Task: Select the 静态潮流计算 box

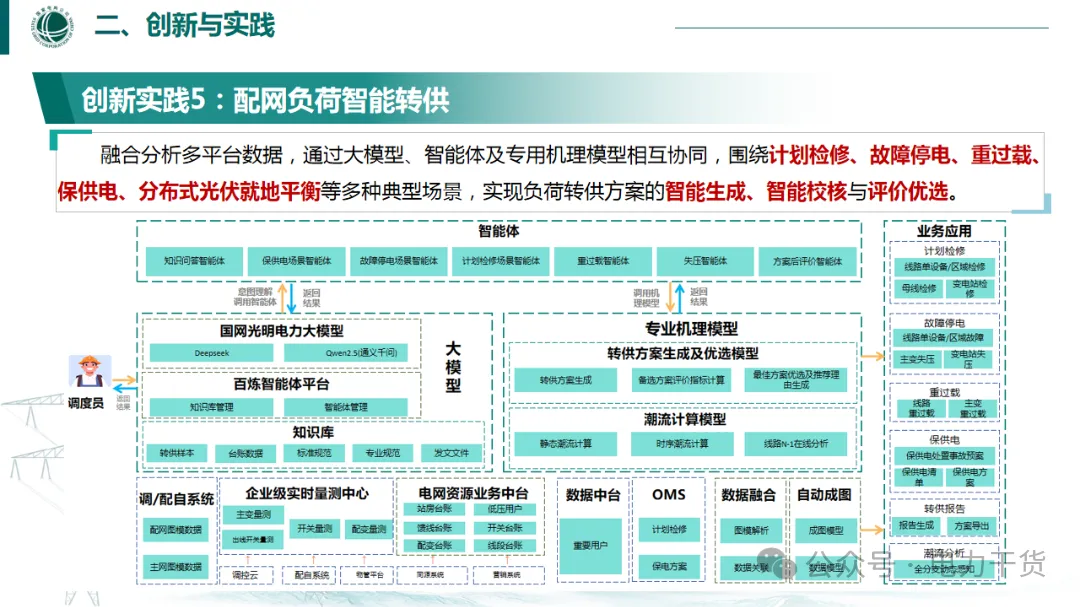Action: 565,444
